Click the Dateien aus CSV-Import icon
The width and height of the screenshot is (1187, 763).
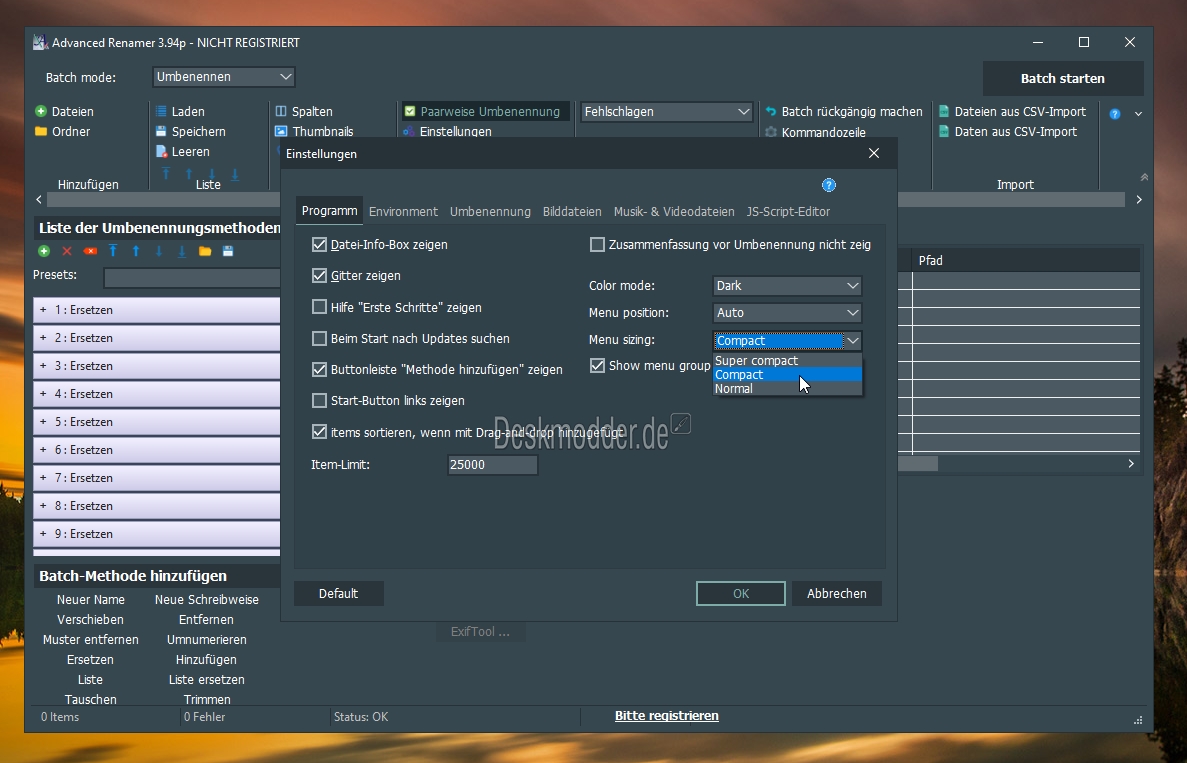point(944,111)
